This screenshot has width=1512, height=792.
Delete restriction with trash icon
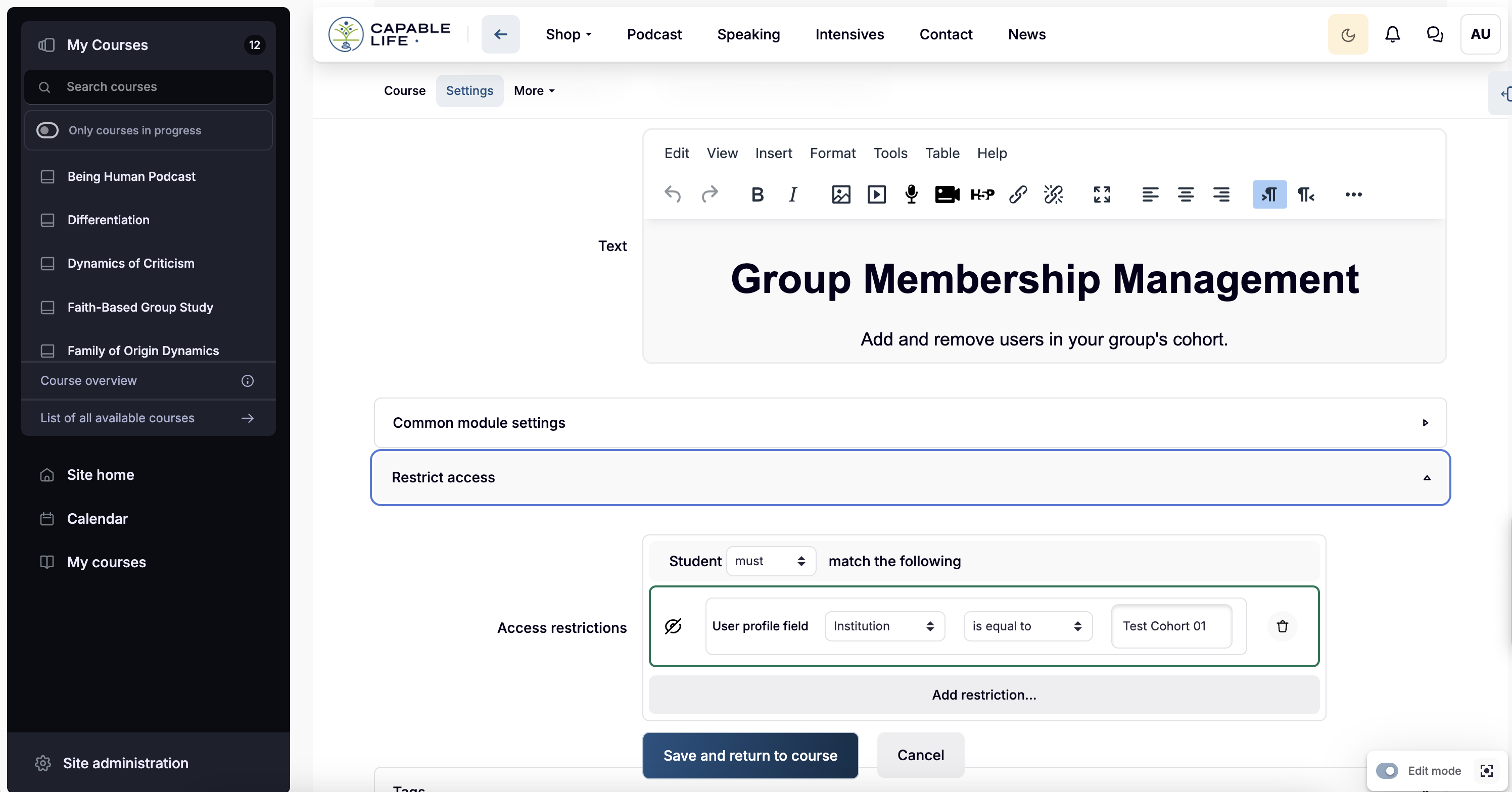(1282, 626)
